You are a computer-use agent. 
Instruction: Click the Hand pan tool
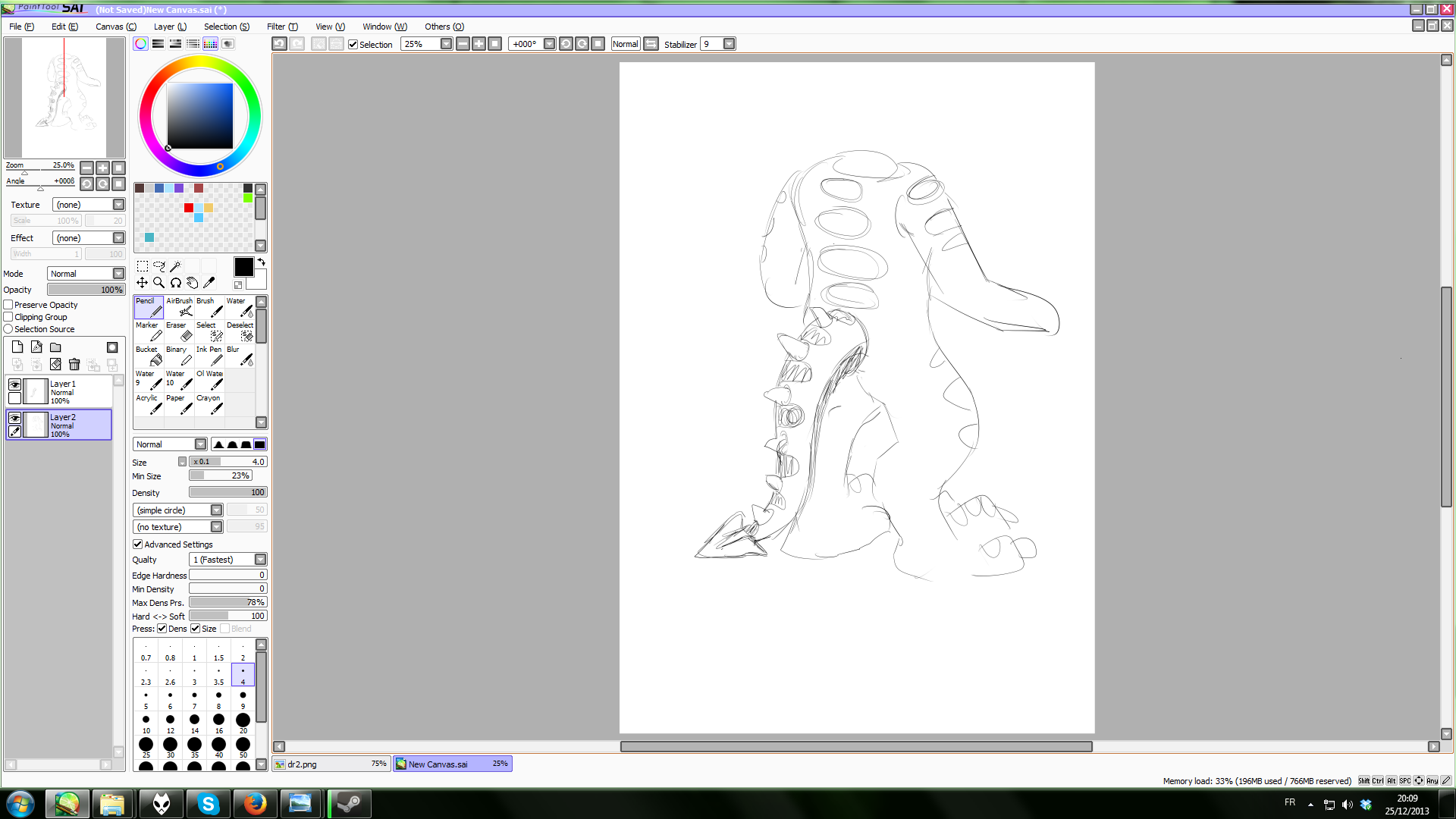point(193,282)
